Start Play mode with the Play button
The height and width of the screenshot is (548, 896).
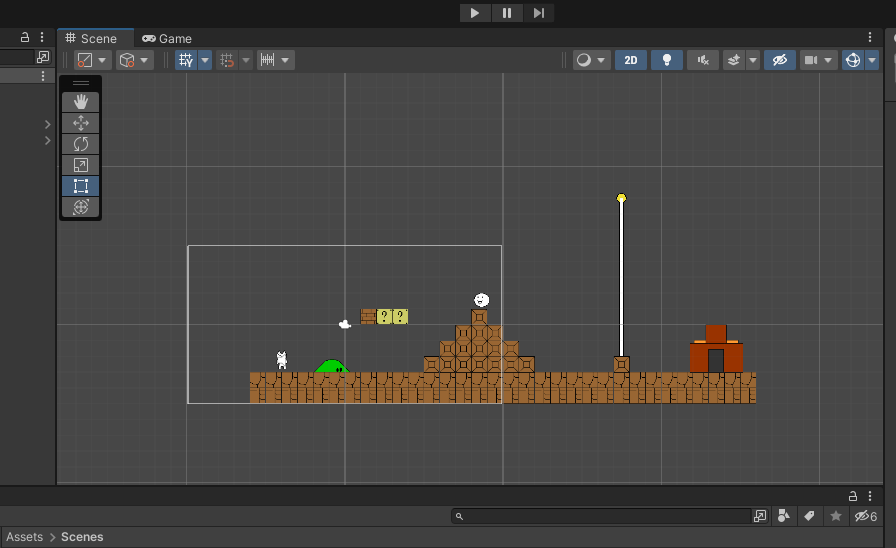pos(475,13)
